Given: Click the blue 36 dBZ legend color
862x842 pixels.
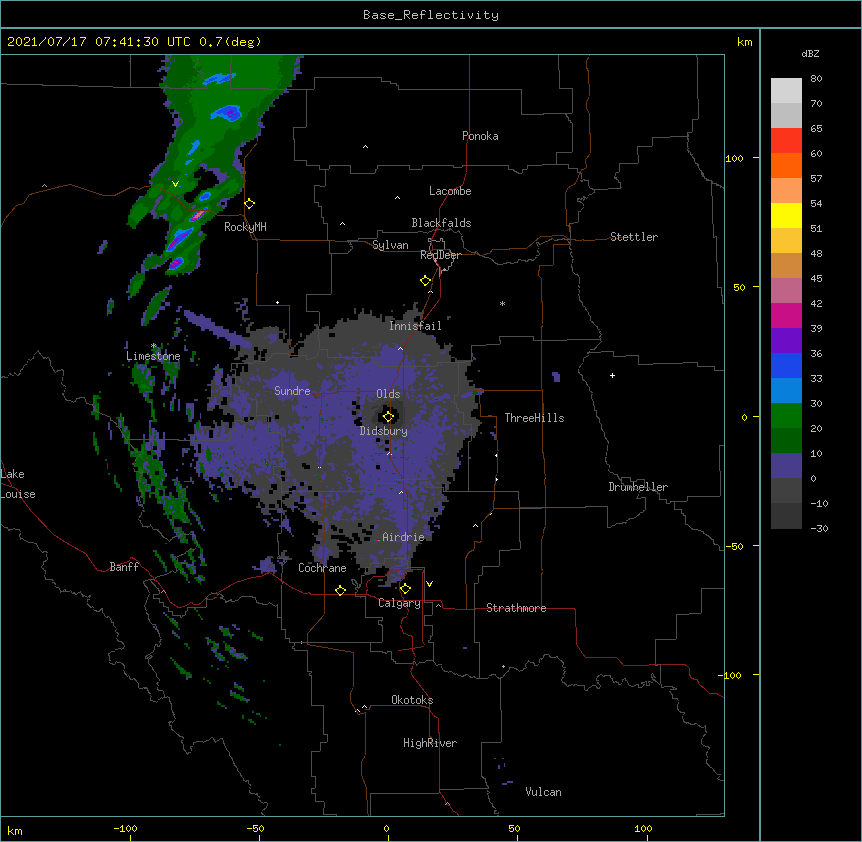Looking at the screenshot, I should pos(786,365).
